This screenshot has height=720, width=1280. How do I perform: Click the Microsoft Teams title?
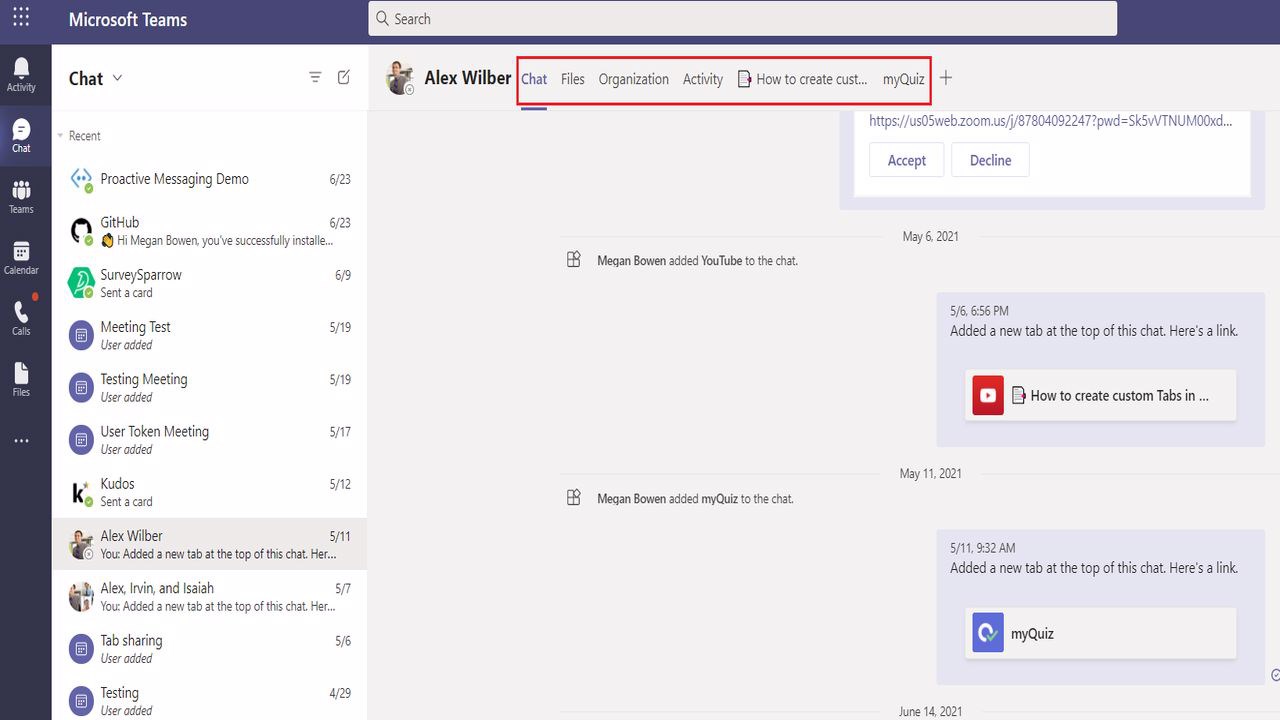coord(128,19)
